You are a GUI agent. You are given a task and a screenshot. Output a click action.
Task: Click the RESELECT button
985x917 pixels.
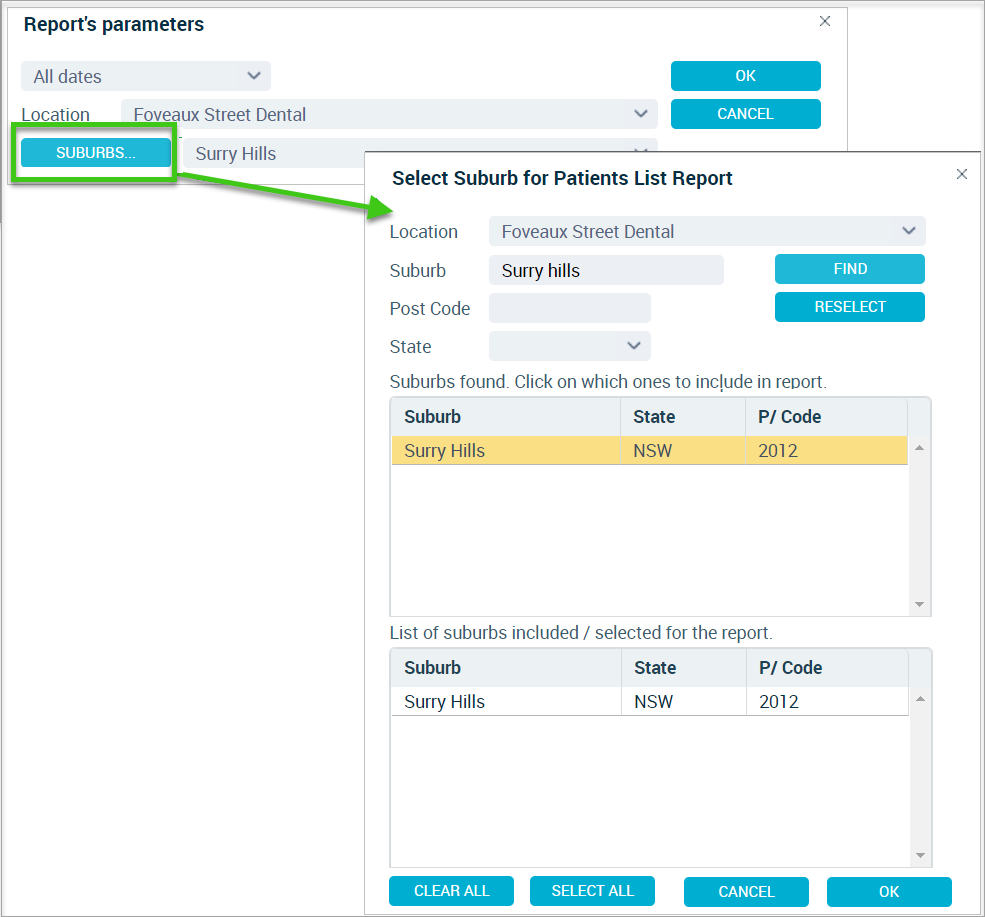coord(849,307)
